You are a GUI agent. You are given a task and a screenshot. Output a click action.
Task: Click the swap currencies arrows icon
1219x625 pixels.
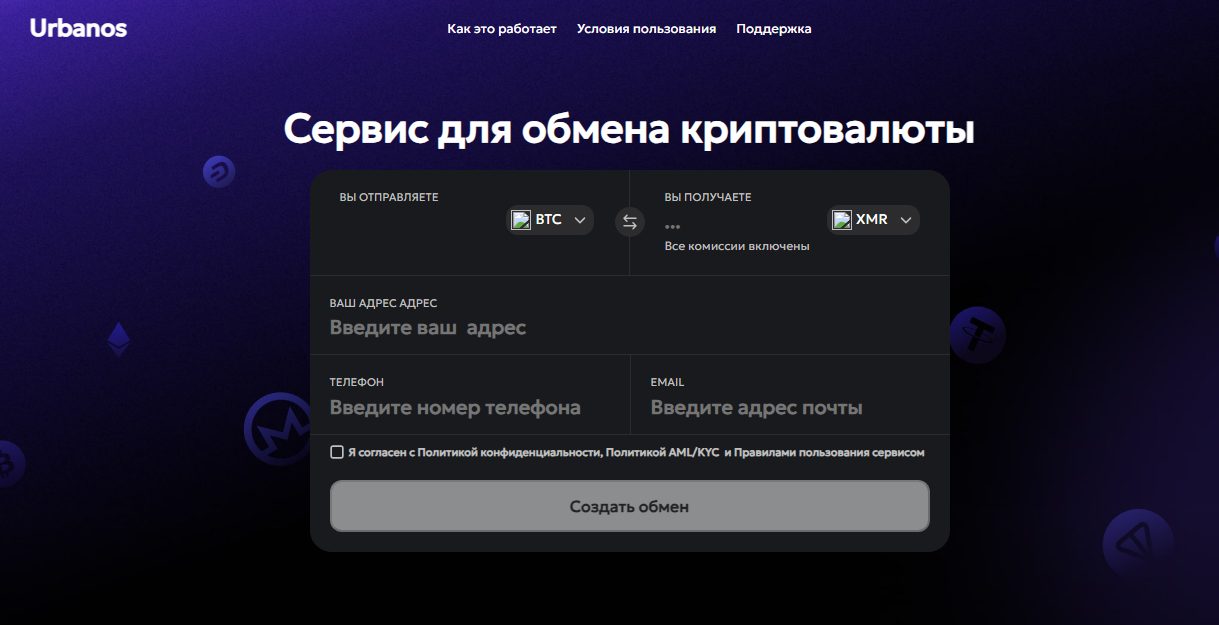629,222
